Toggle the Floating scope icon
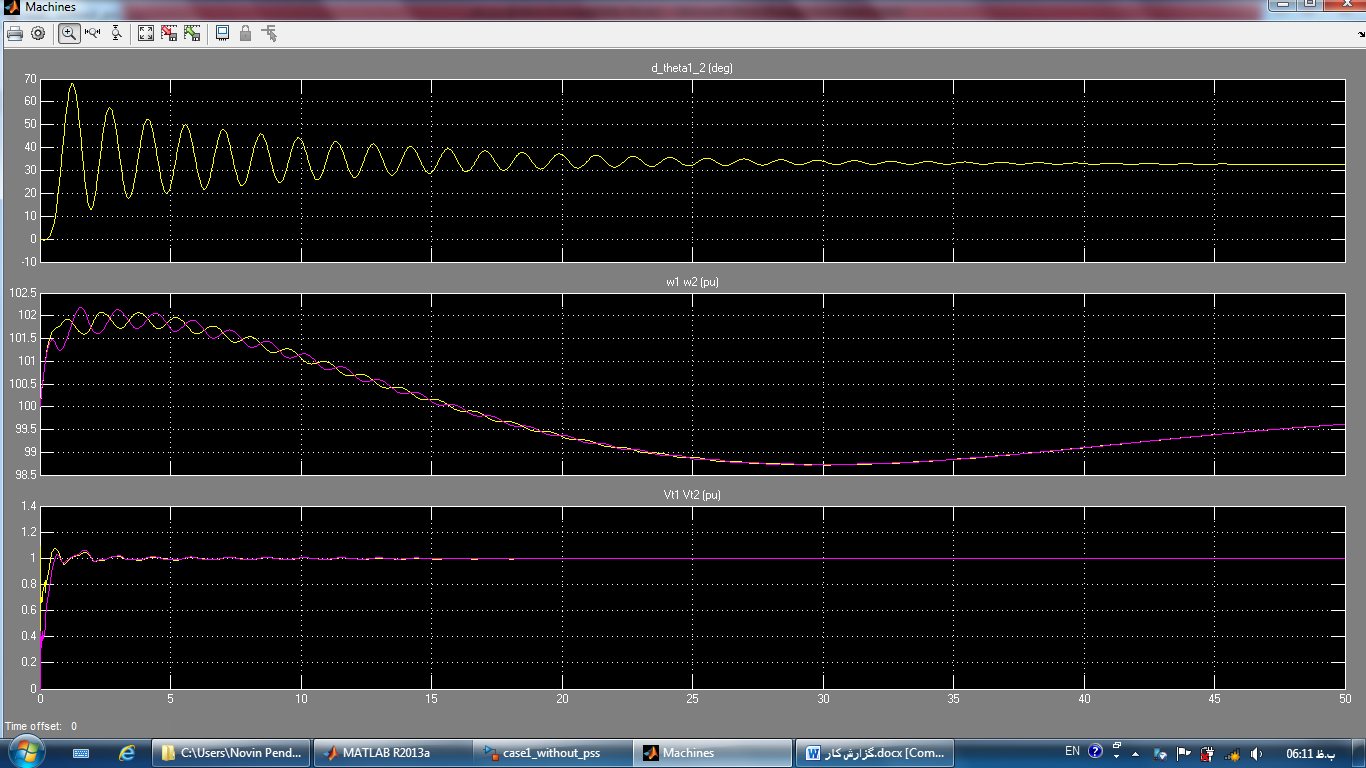The width and height of the screenshot is (1366, 768). coord(222,33)
